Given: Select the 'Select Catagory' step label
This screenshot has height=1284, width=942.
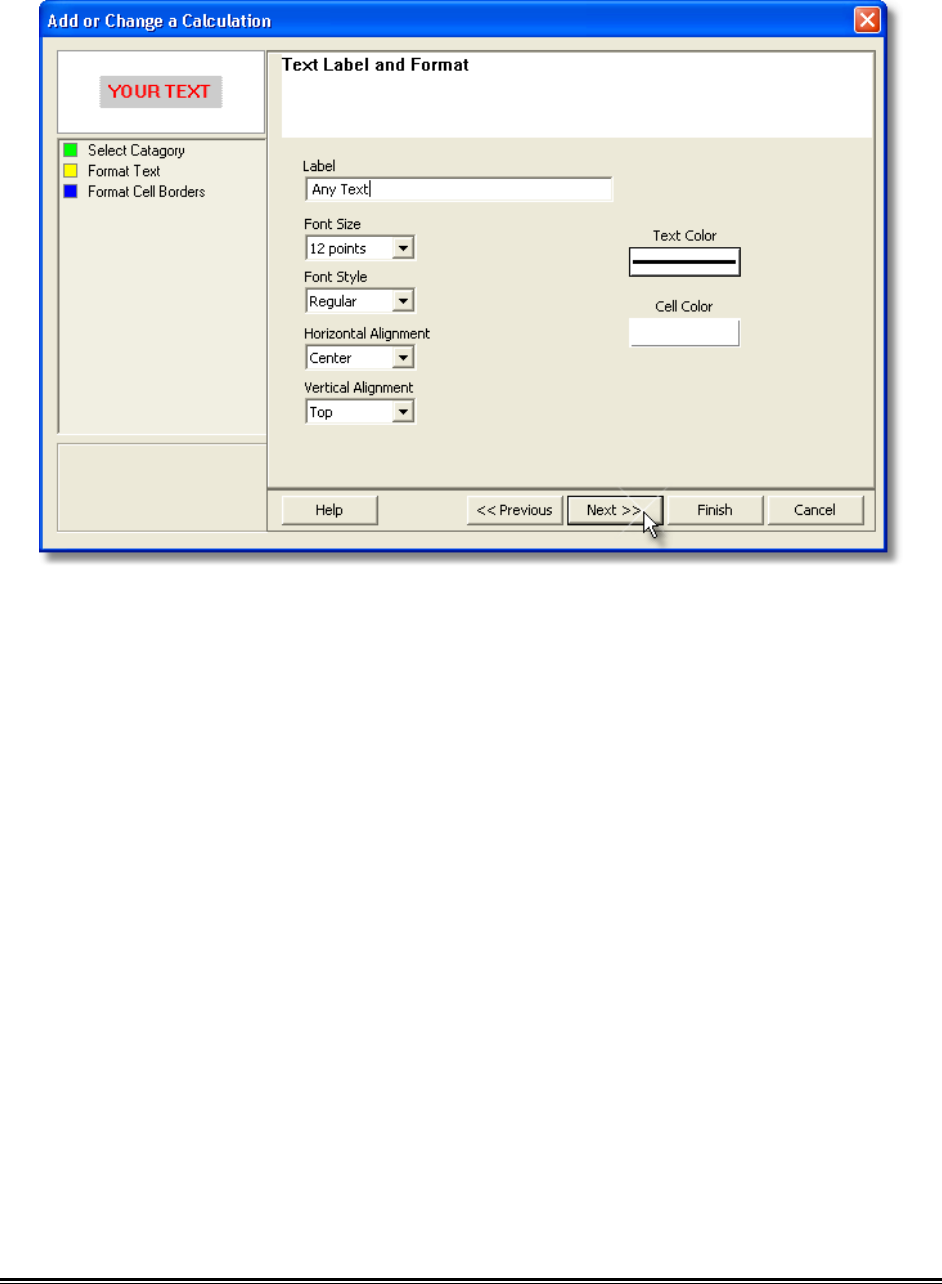Looking at the screenshot, I should click(136, 151).
